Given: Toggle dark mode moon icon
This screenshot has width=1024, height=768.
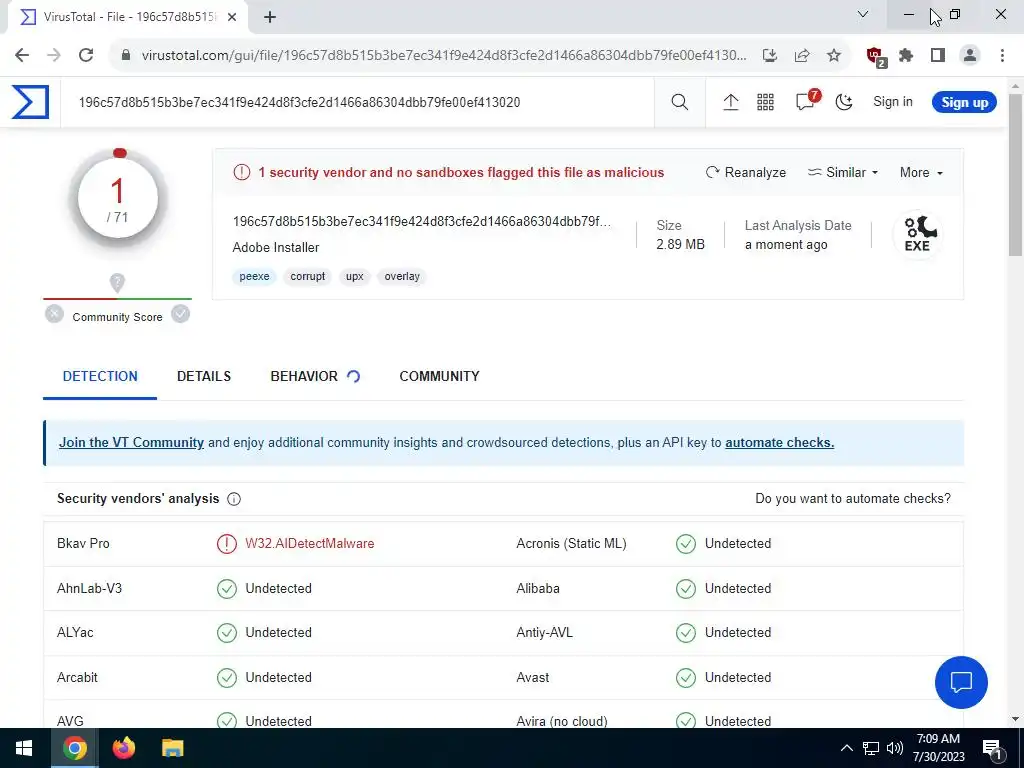Looking at the screenshot, I should coord(844,102).
